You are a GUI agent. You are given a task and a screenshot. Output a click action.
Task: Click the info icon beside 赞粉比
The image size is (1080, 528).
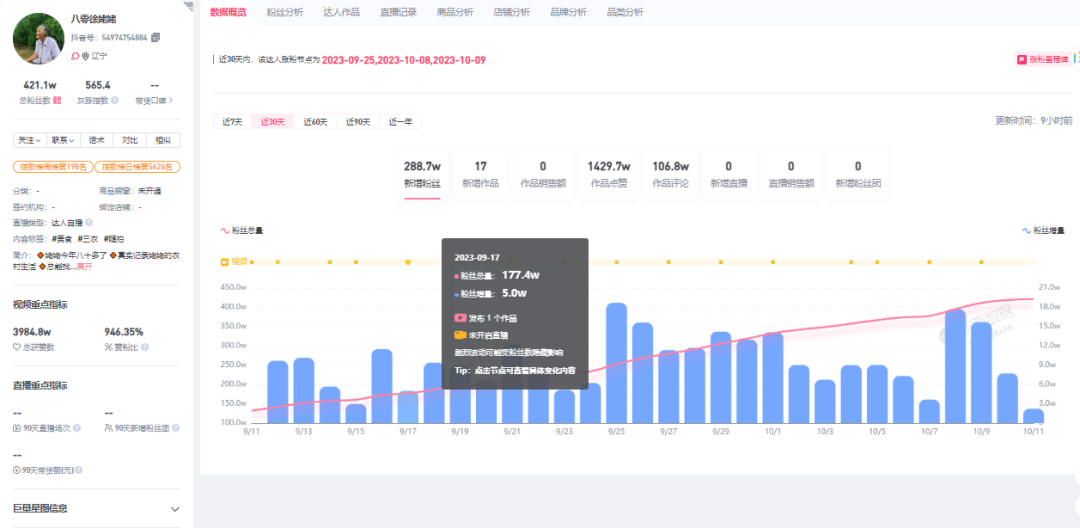[x=109, y=347]
